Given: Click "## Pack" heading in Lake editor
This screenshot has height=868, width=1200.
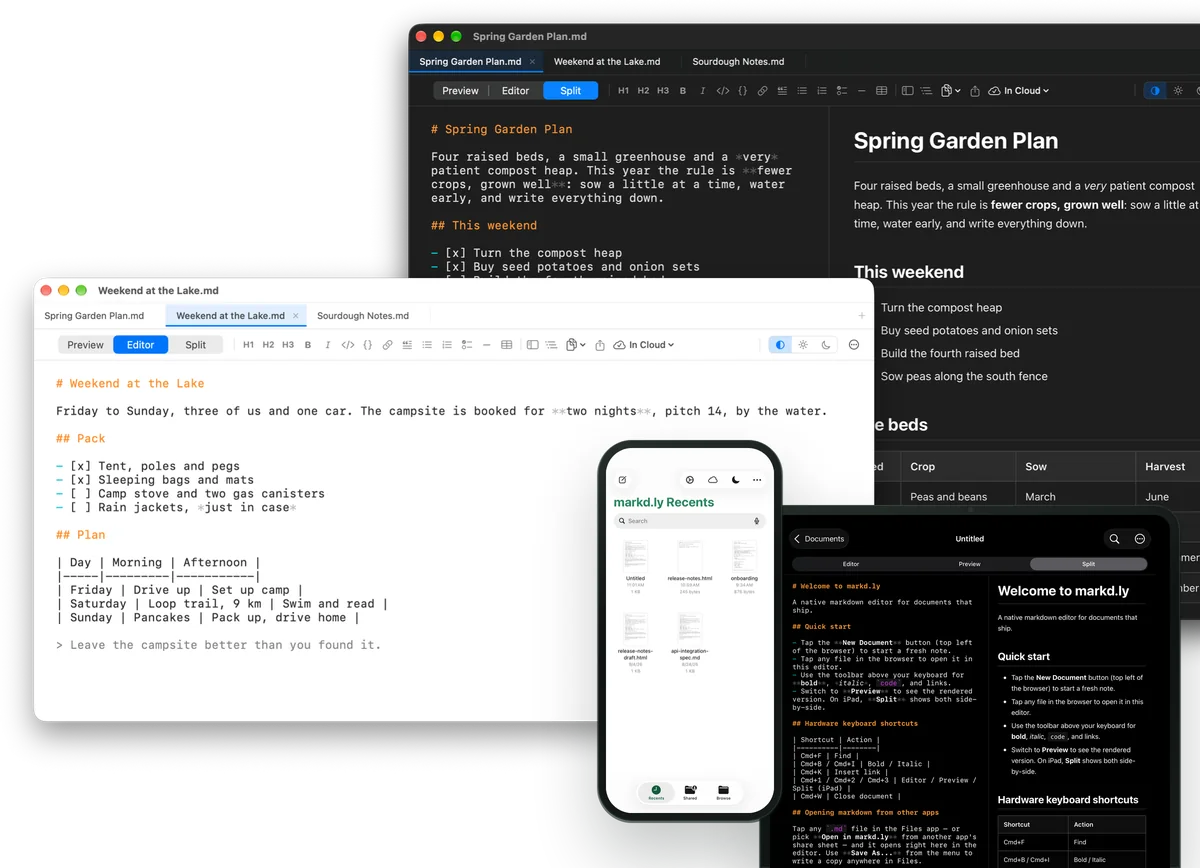Looking at the screenshot, I should pyautogui.click(x=81, y=439).
